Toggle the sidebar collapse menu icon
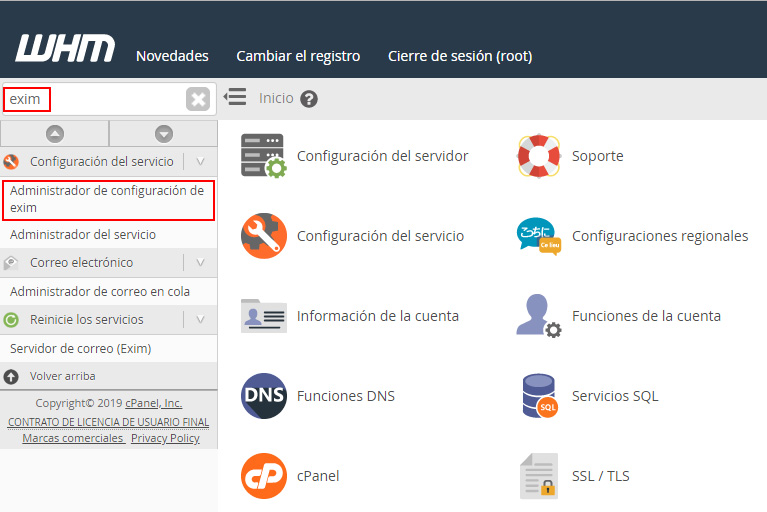 [235, 97]
